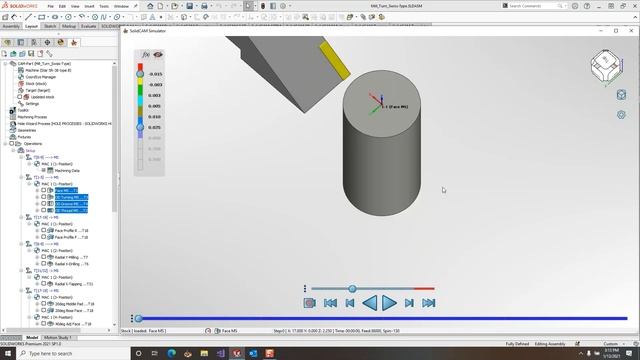
Task: Open the Insert menu
Action: pyautogui.click(x=89, y=6)
